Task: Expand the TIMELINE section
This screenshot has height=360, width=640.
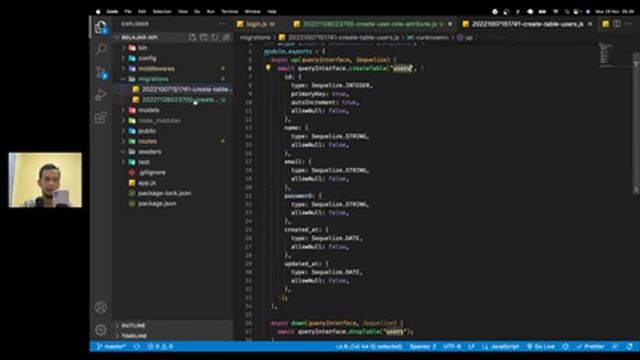Action: [x=173, y=336]
